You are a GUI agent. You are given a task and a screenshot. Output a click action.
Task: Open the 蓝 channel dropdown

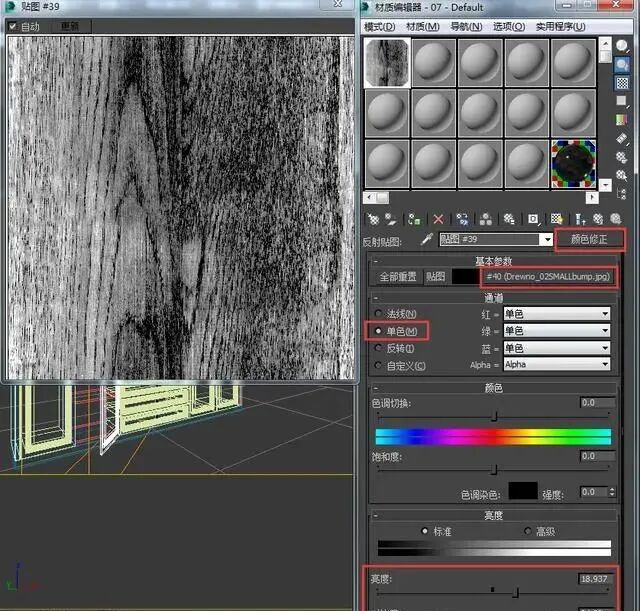[557, 348]
